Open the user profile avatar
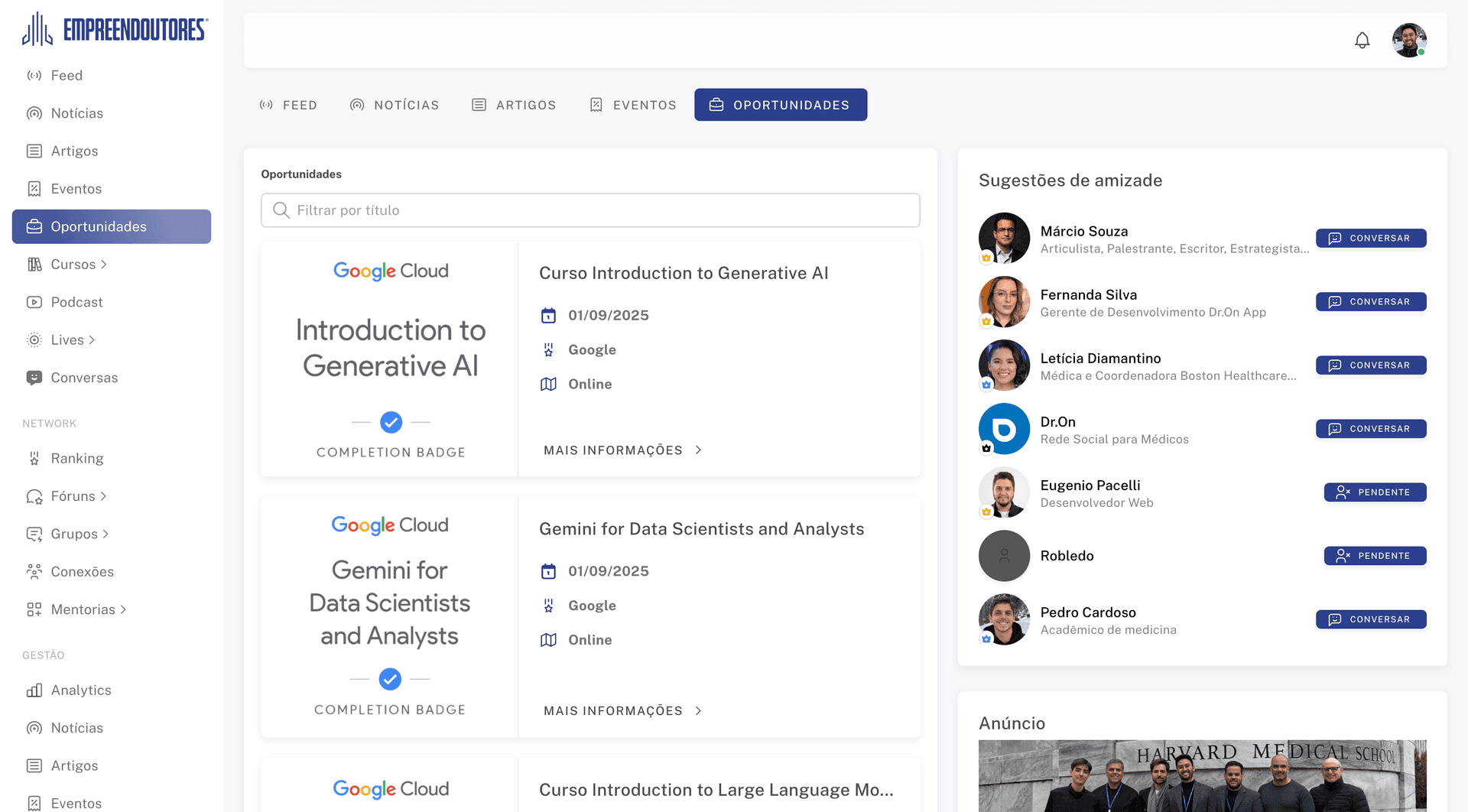Image resolution: width=1468 pixels, height=812 pixels. coord(1408,41)
